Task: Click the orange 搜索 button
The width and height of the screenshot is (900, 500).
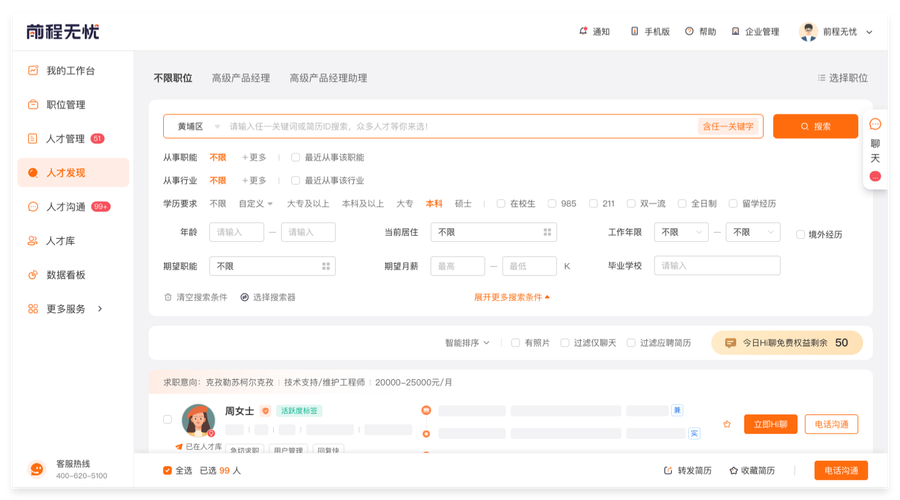Action: (x=815, y=126)
